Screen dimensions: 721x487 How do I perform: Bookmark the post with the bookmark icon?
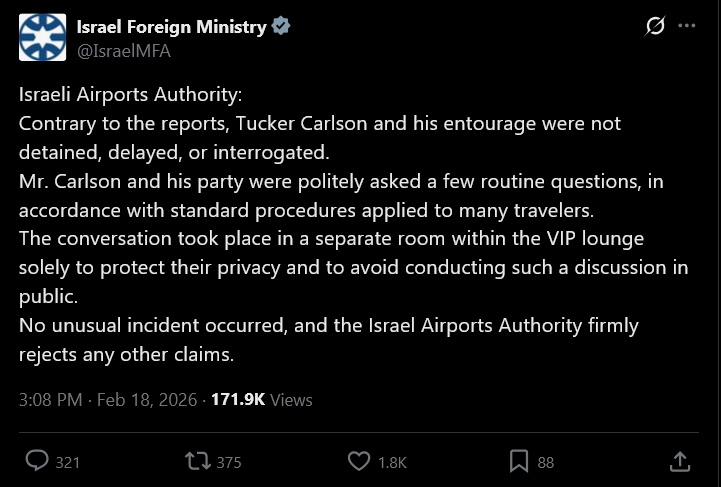519,461
